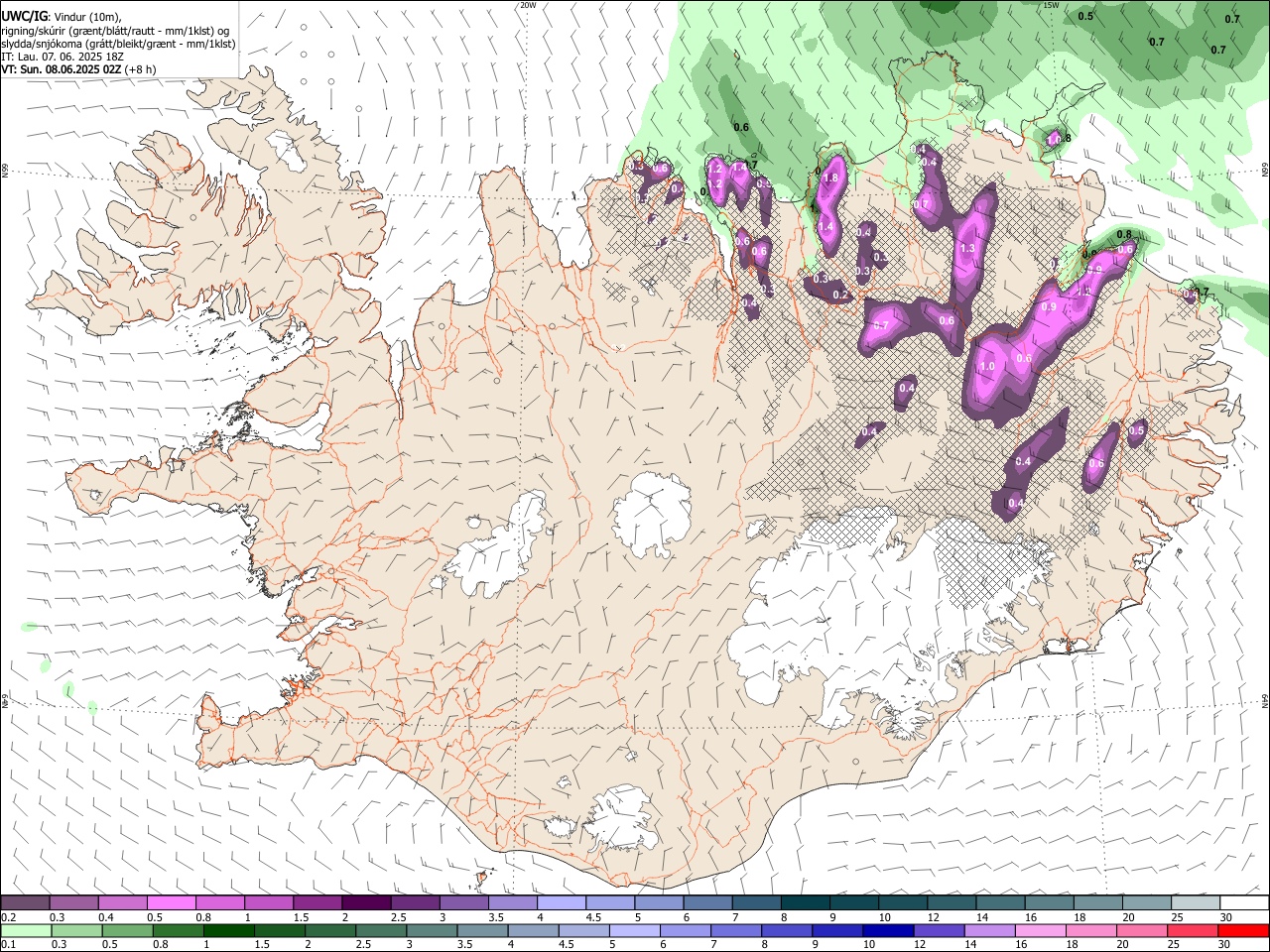This screenshot has height=952, width=1270.
Task: Select the '2.5' label on the upper scale
Action: (399, 917)
